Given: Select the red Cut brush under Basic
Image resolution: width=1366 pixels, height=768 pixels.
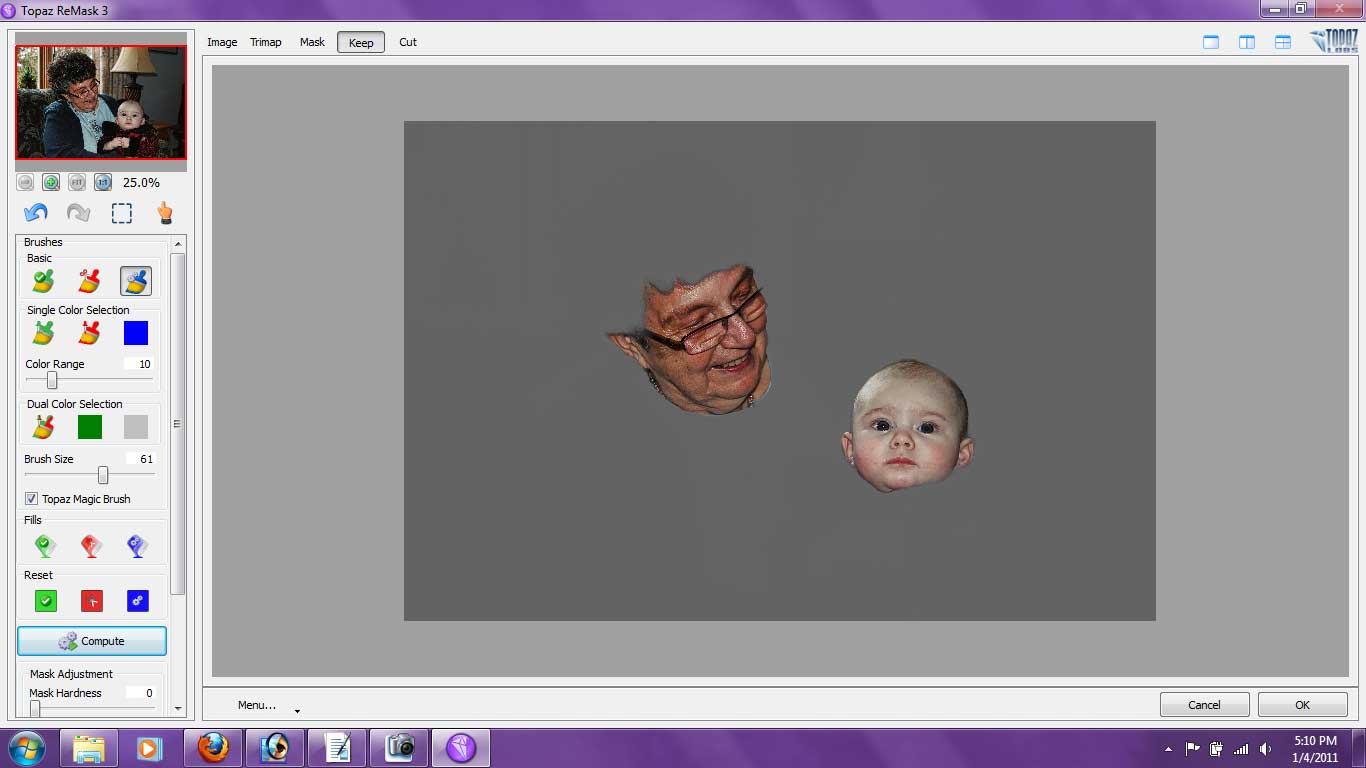Looking at the screenshot, I should click(89, 281).
